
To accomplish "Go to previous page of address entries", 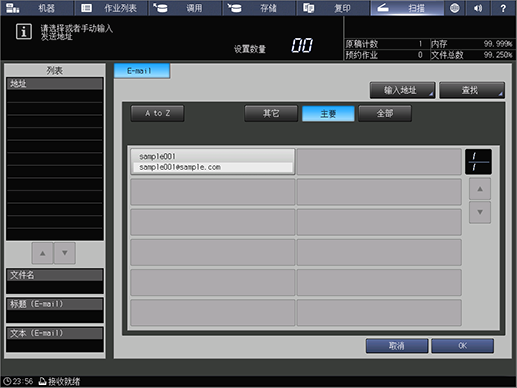I will (x=480, y=189).
